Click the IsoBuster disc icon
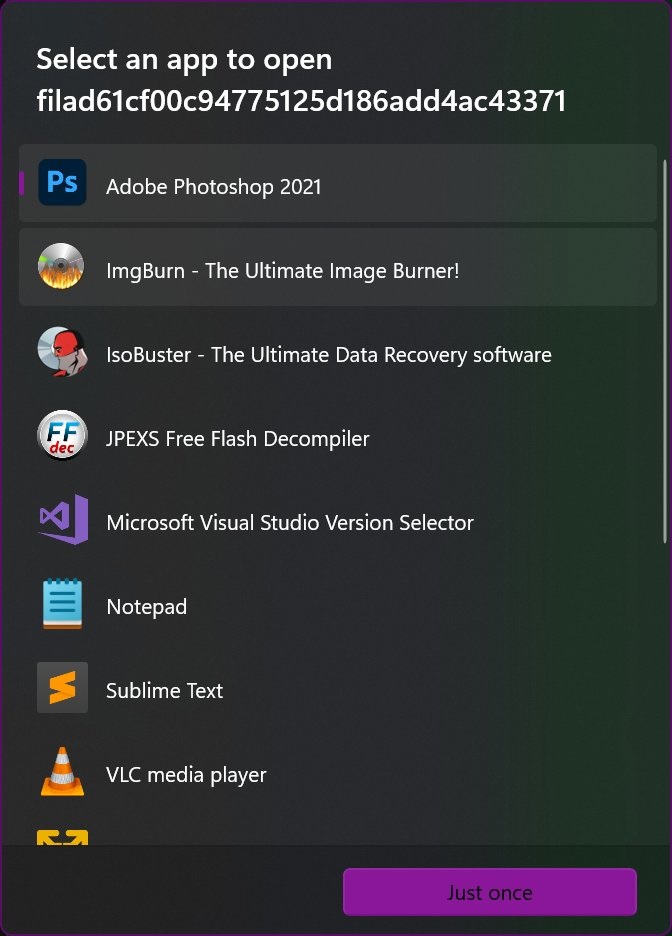This screenshot has height=936, width=672. pyautogui.click(x=62, y=351)
